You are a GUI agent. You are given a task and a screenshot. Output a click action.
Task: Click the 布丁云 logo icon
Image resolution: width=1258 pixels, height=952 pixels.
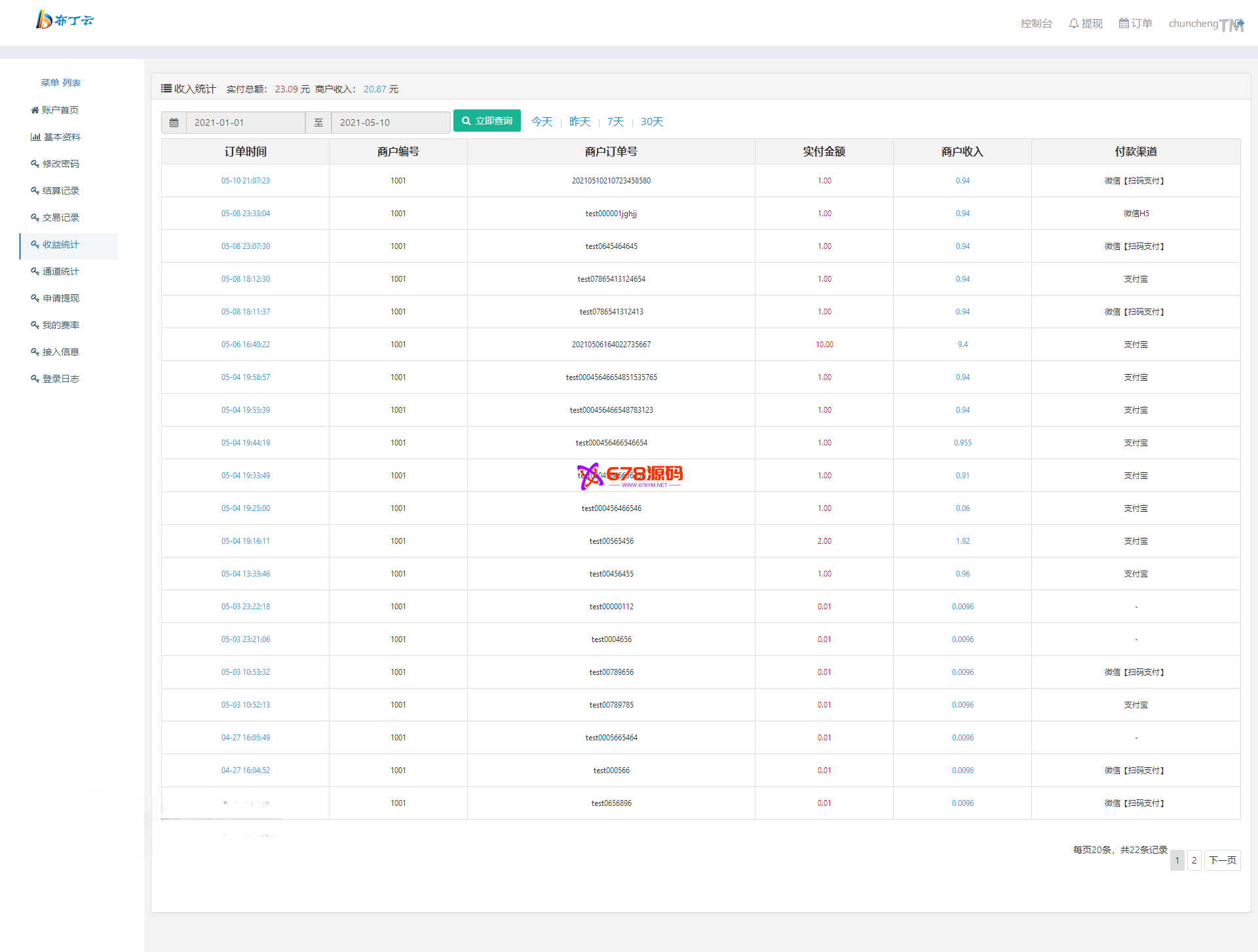click(x=44, y=20)
